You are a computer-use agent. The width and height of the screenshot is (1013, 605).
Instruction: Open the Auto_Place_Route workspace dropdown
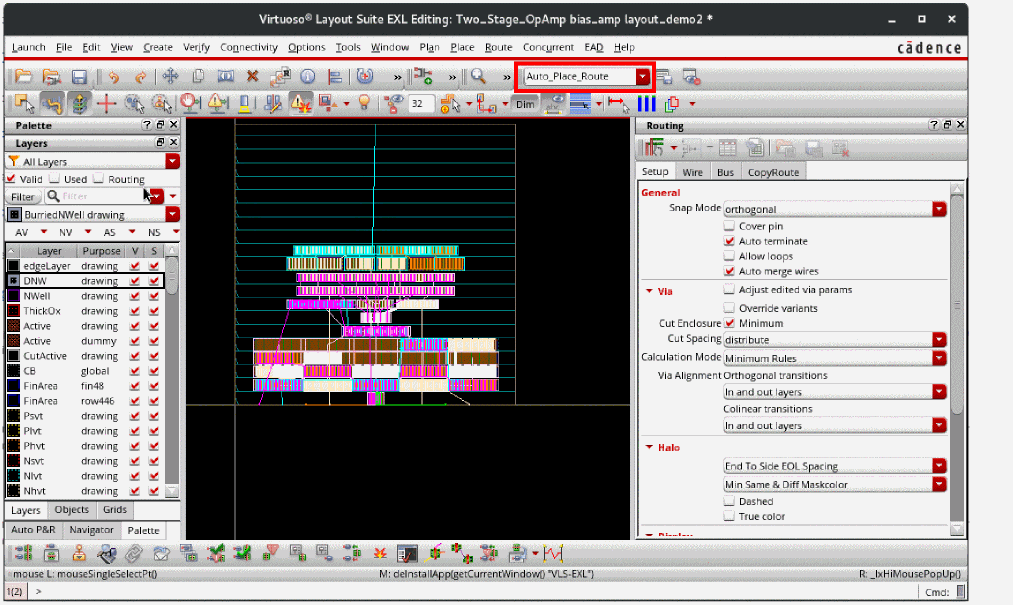(x=642, y=76)
